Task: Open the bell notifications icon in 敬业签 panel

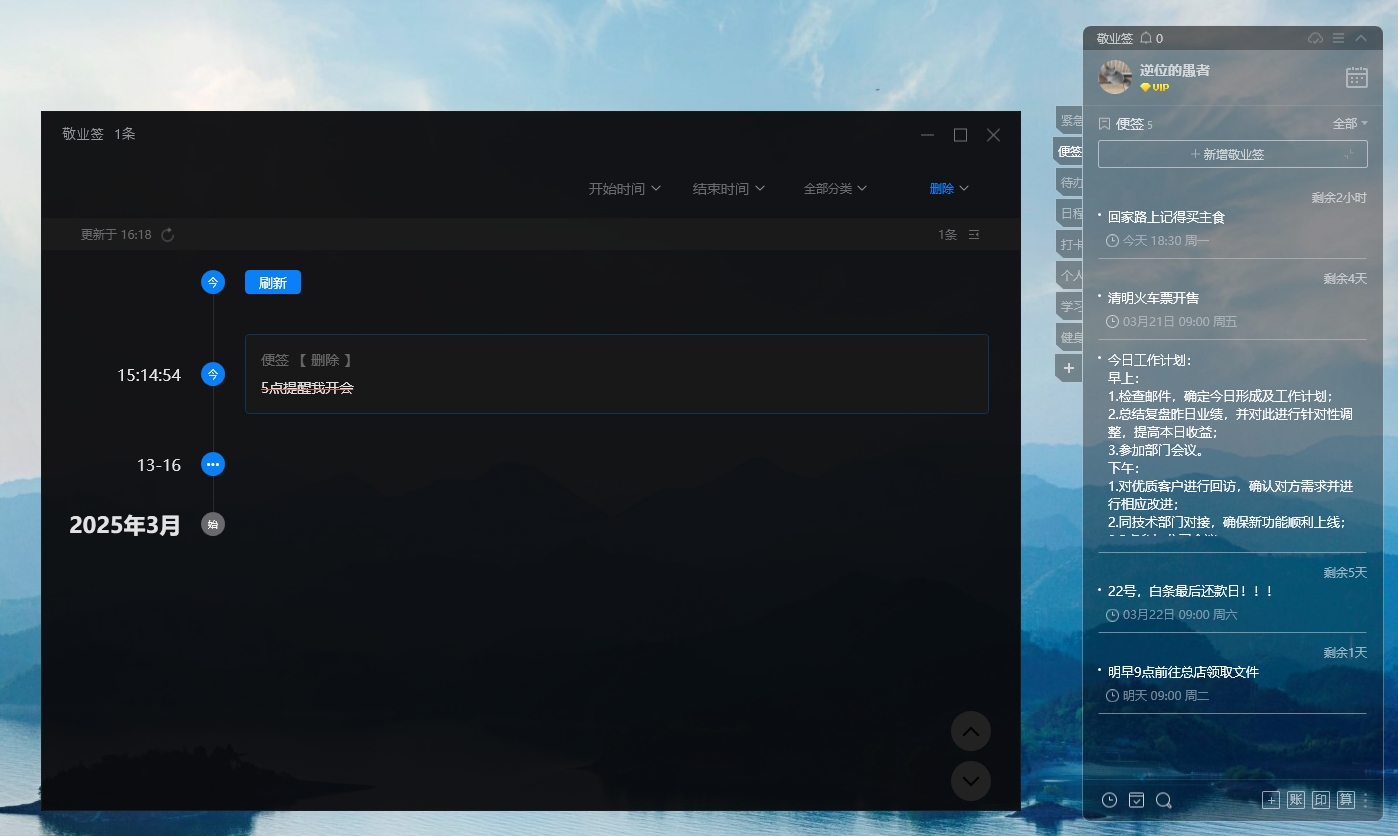Action: coord(1146,38)
